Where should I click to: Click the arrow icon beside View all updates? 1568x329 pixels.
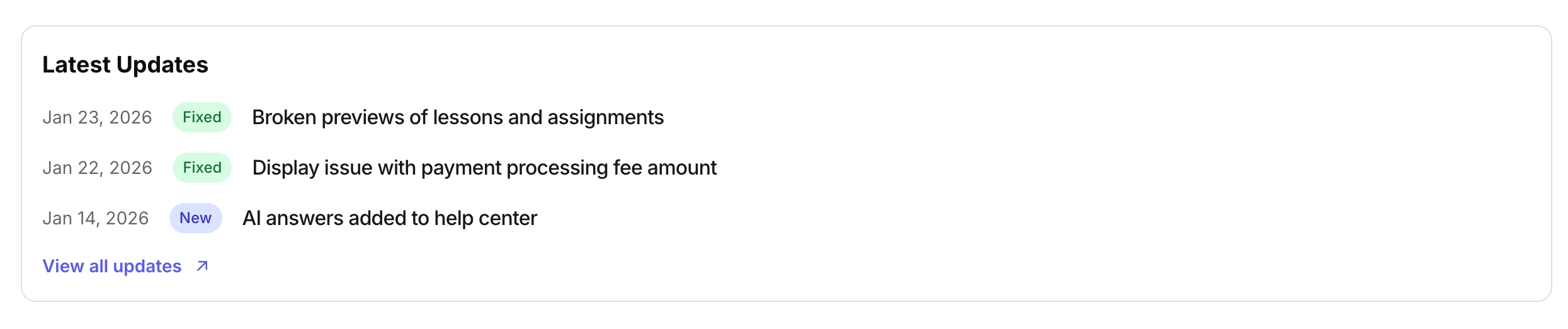point(202,266)
